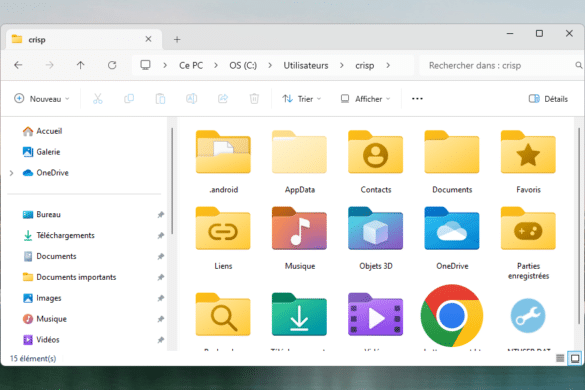Select crisp in the breadcrumb
Screen dimensions: 585x390
[365, 66]
